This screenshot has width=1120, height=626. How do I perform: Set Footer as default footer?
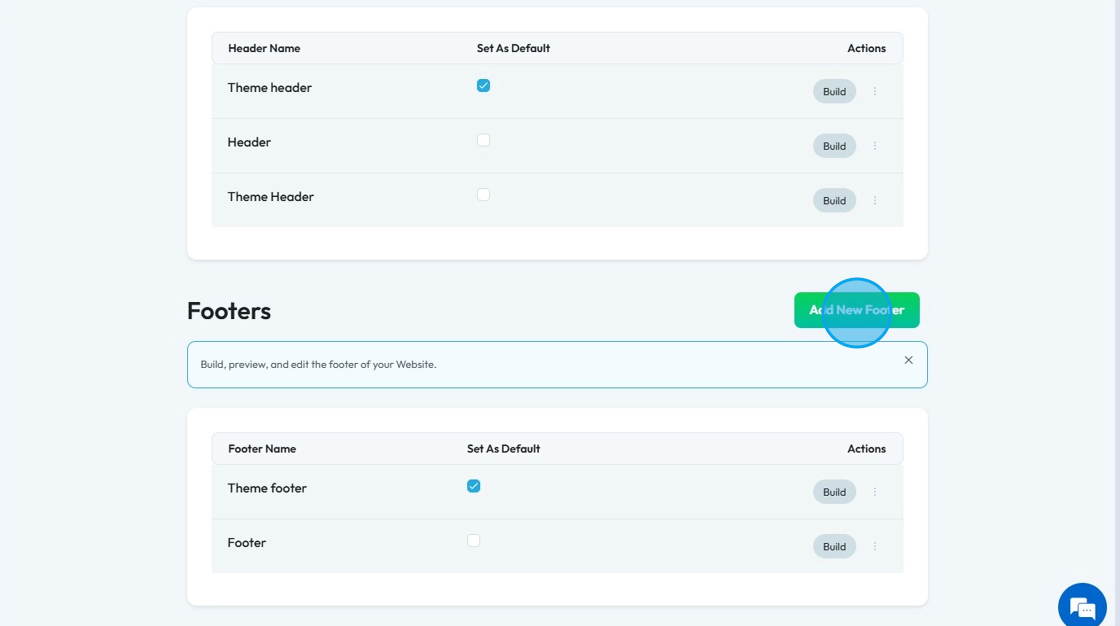[474, 540]
